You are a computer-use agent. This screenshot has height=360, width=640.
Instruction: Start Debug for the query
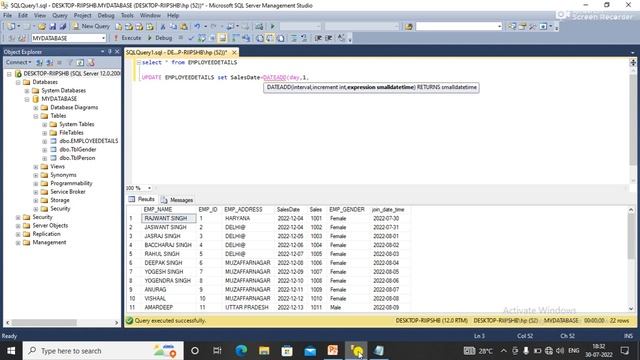coord(160,38)
